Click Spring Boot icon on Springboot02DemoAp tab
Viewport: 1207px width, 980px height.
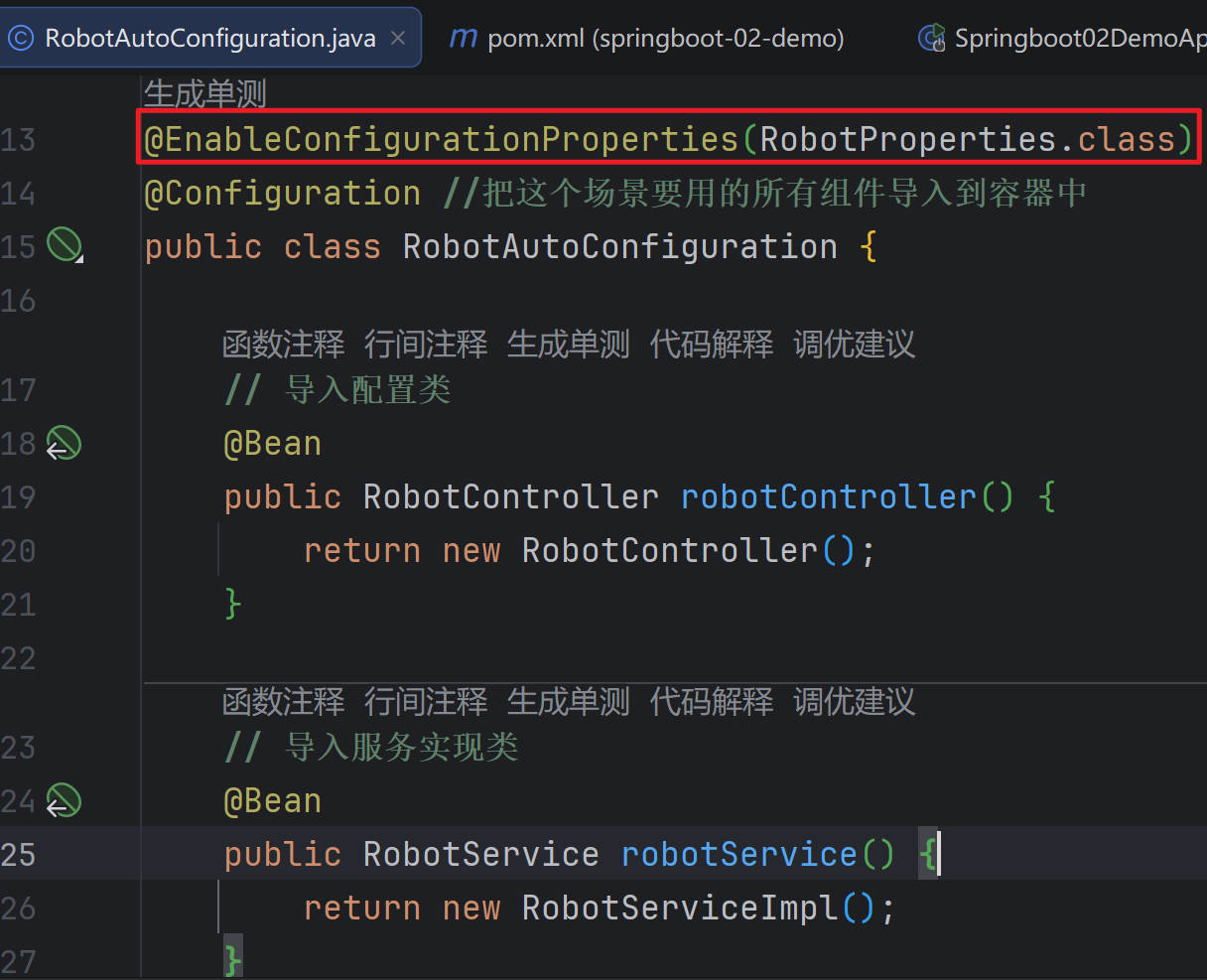[931, 38]
